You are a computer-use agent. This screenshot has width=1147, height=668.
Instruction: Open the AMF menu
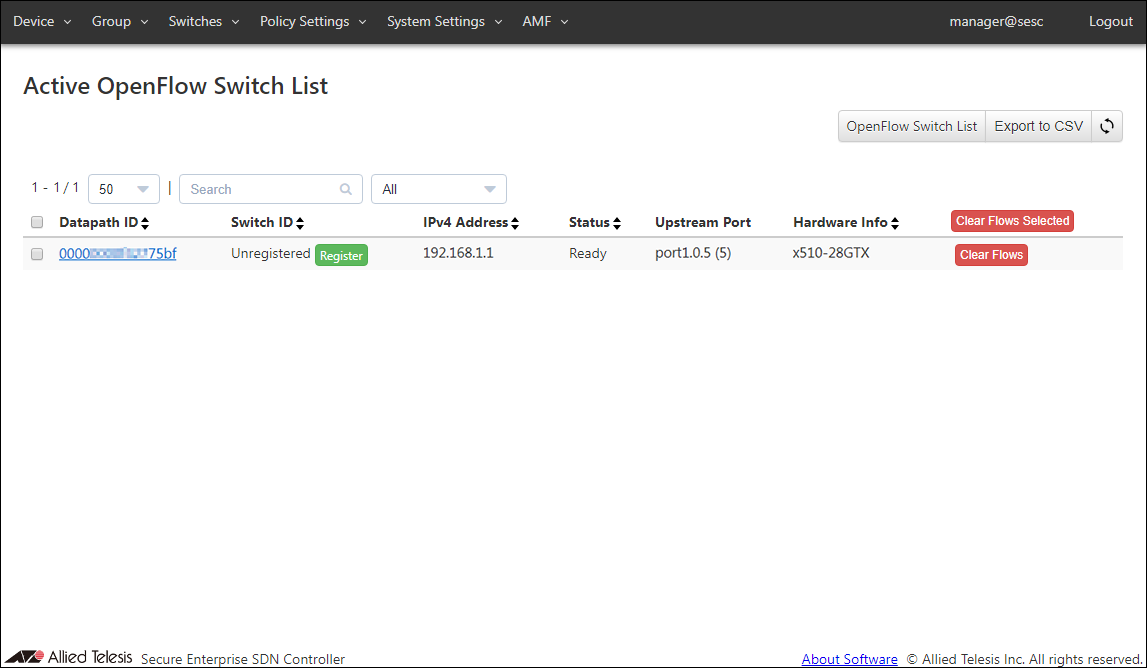[x=544, y=21]
